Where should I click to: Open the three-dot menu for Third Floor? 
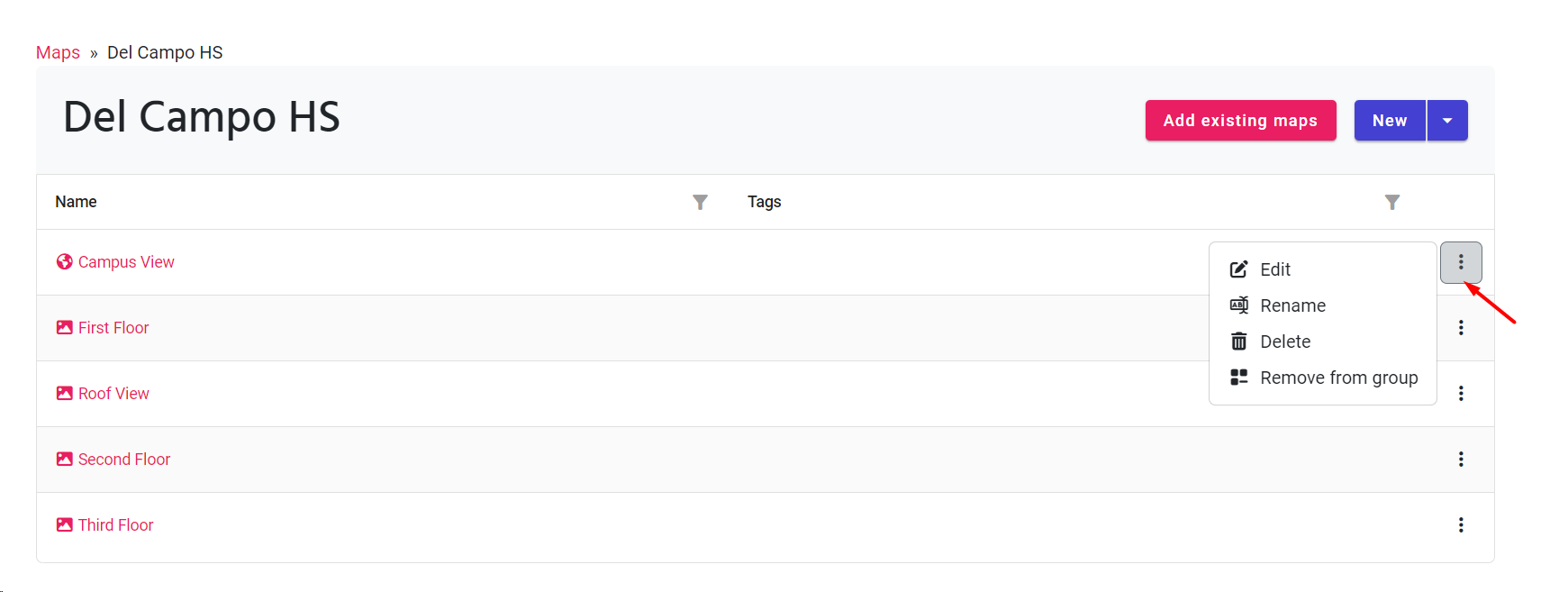pos(1460,525)
